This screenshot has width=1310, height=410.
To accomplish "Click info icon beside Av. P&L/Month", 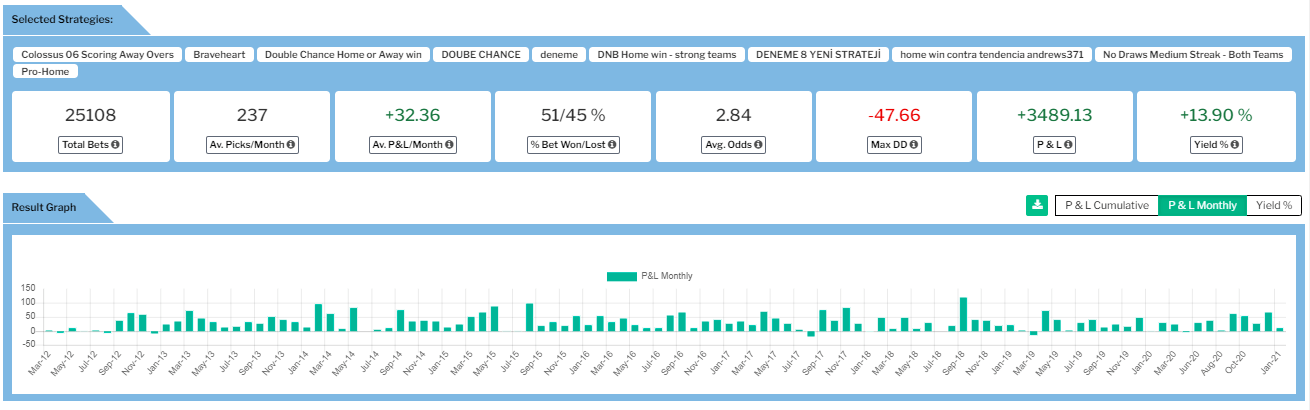I will coord(450,145).
